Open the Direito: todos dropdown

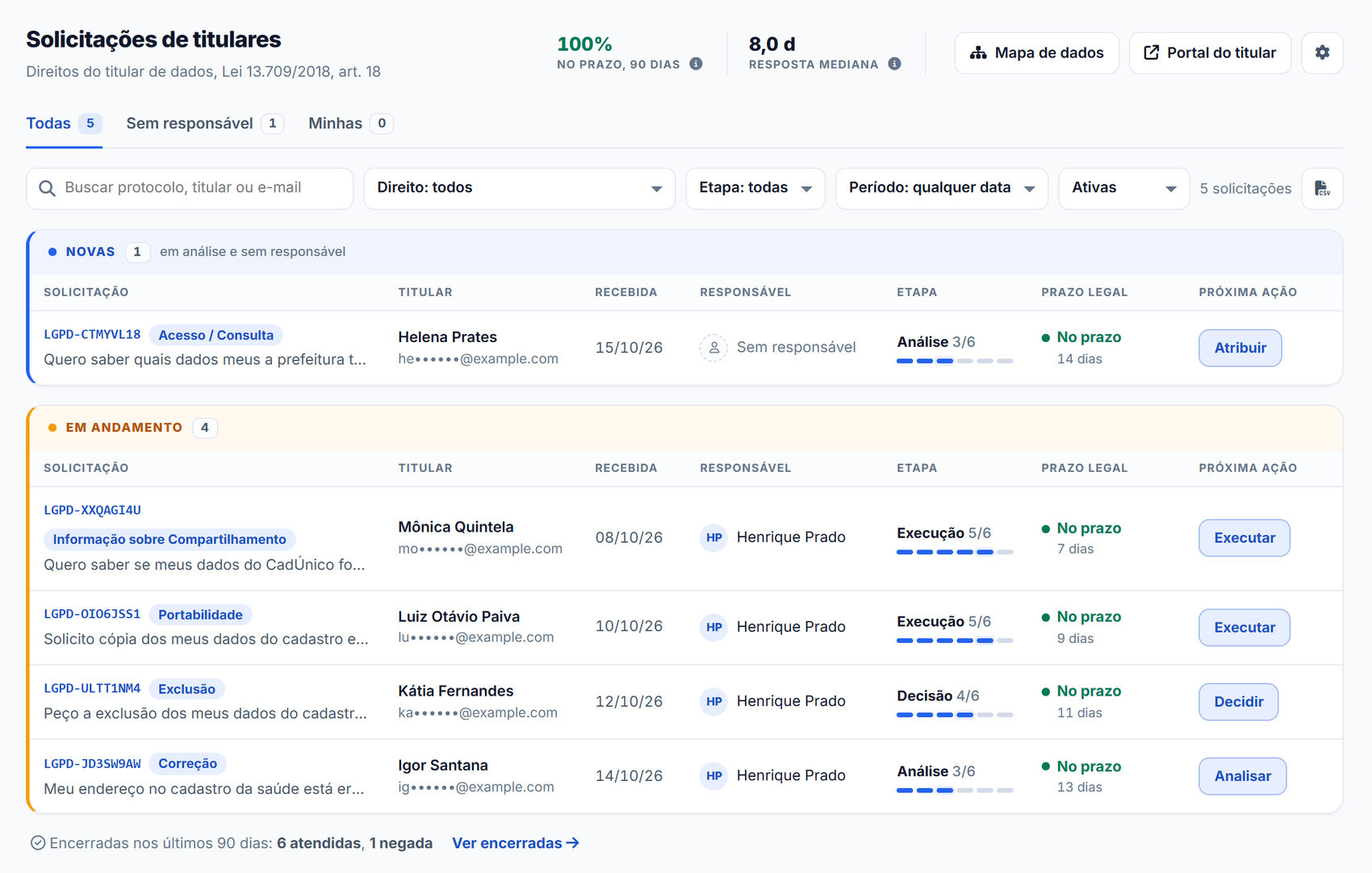[x=519, y=188]
